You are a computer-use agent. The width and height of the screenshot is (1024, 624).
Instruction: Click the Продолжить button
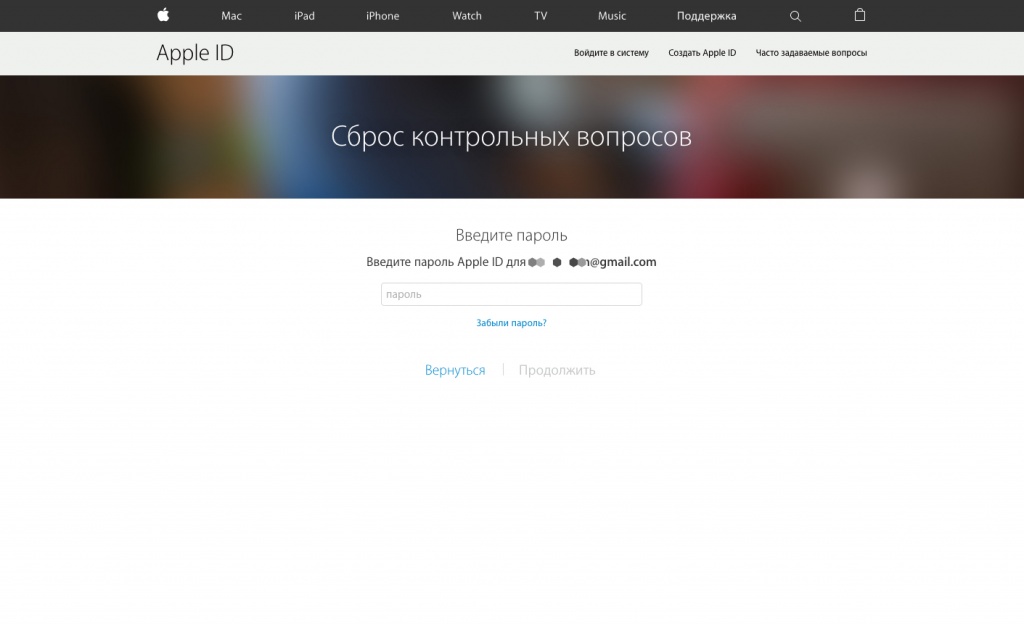coord(557,370)
